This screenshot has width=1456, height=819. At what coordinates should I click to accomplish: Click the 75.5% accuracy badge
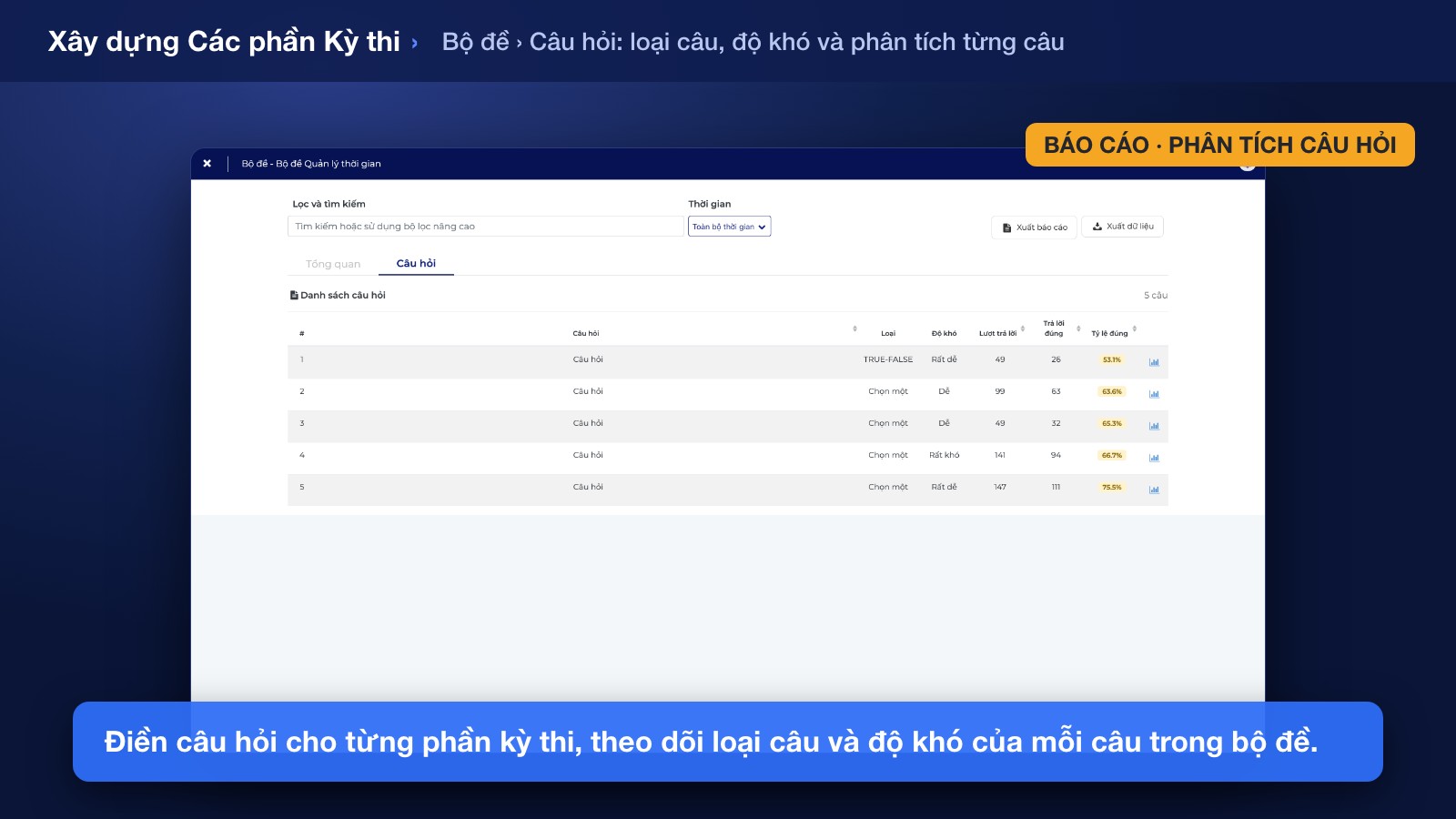click(1112, 488)
